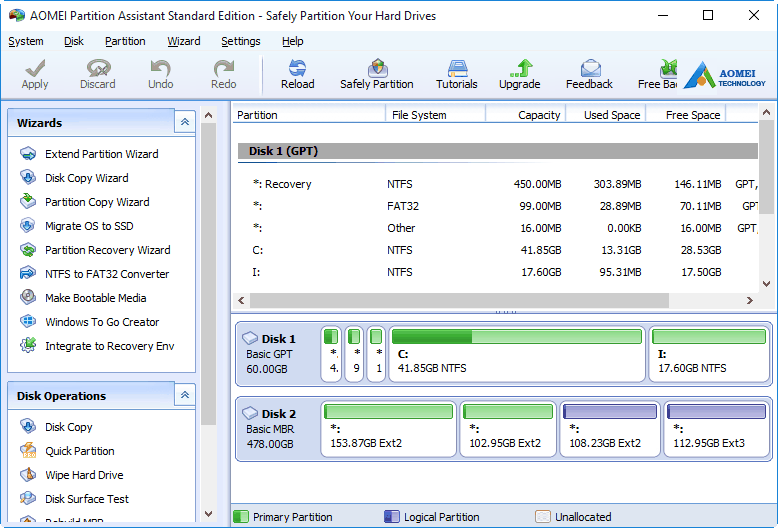
Task: Click the NTFS to FAT32 Converter icon
Action: click(28, 273)
